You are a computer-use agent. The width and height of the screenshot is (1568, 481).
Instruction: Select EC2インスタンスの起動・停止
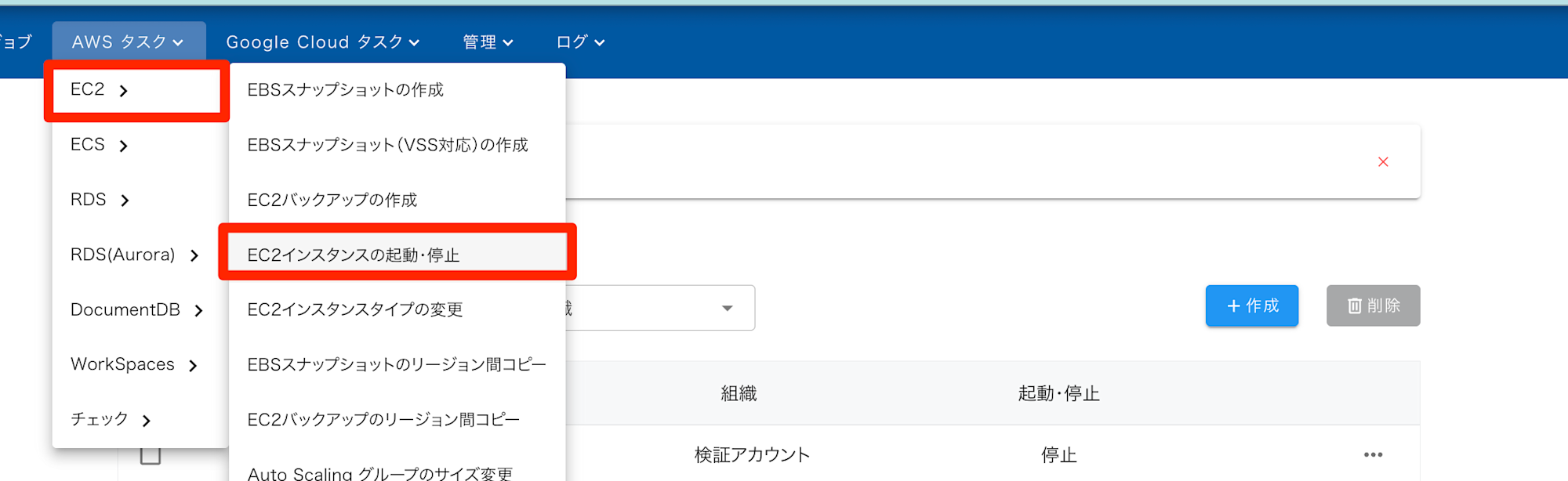click(x=397, y=255)
